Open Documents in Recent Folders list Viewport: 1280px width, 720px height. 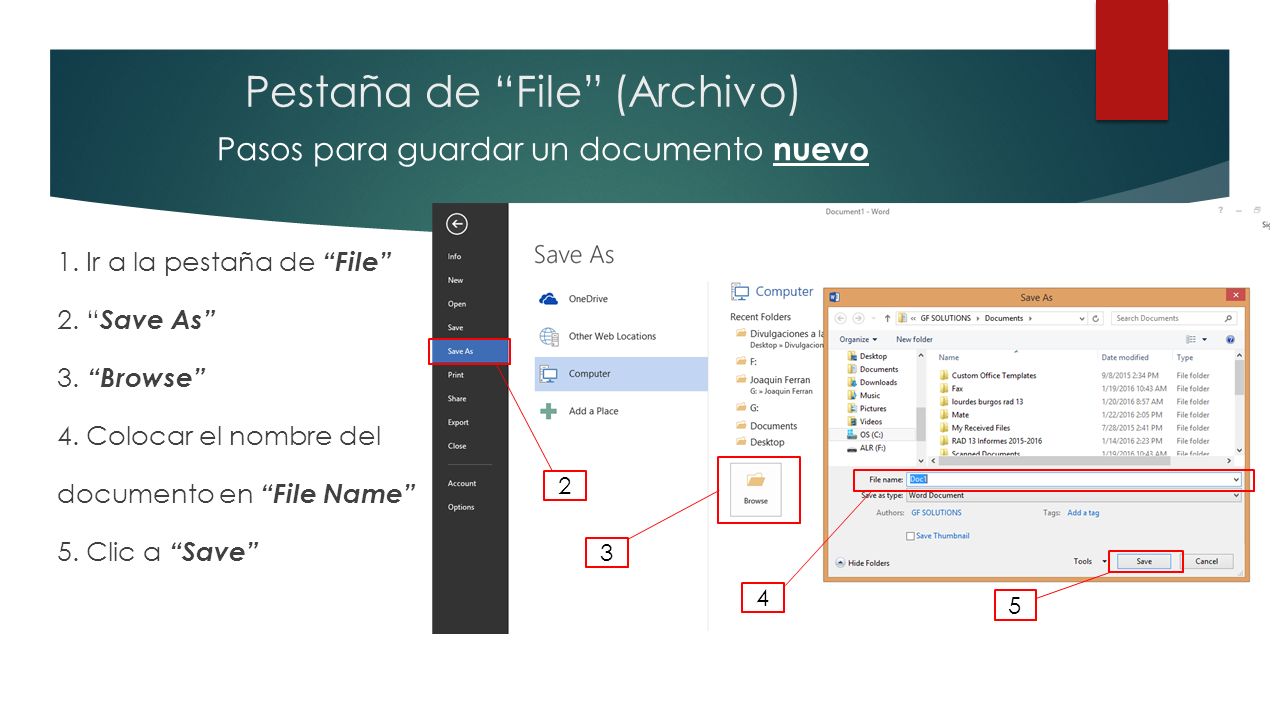tap(767, 426)
